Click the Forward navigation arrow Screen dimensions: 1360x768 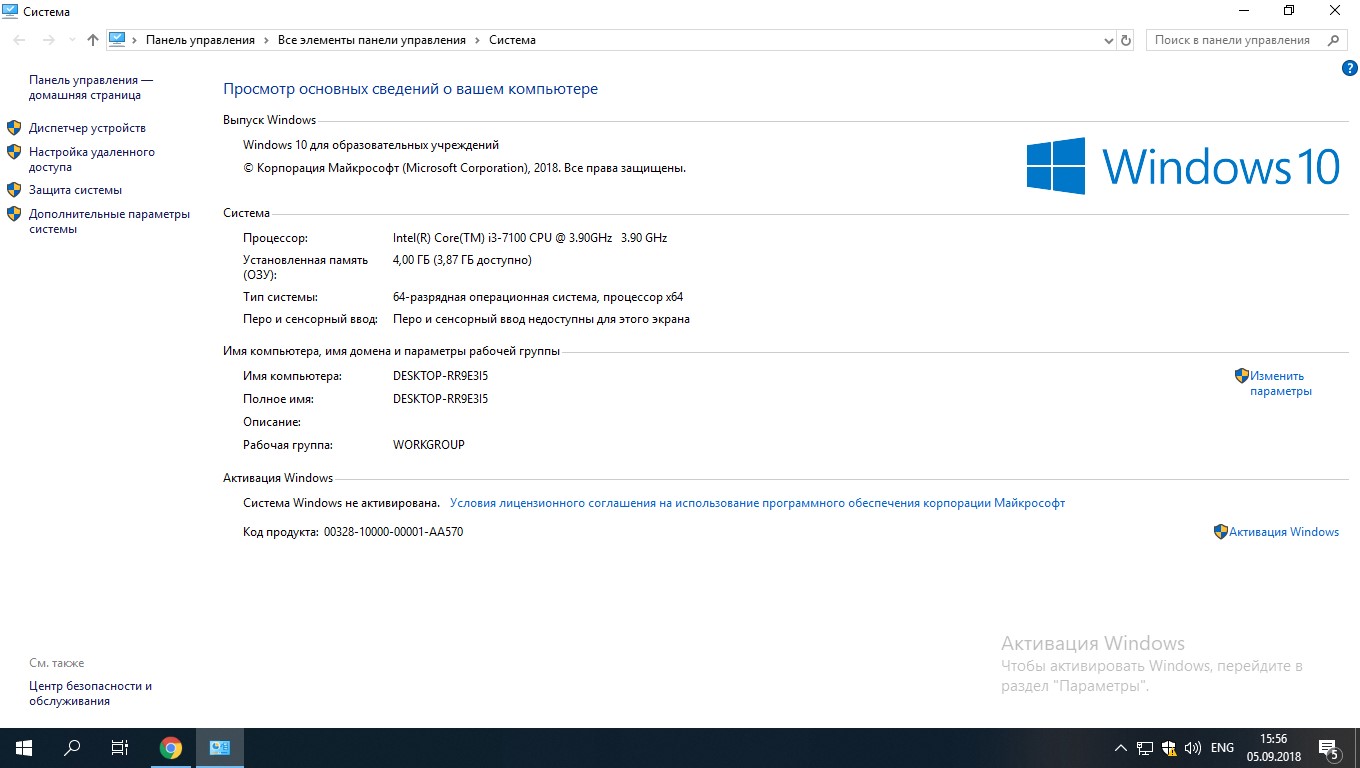click(48, 40)
